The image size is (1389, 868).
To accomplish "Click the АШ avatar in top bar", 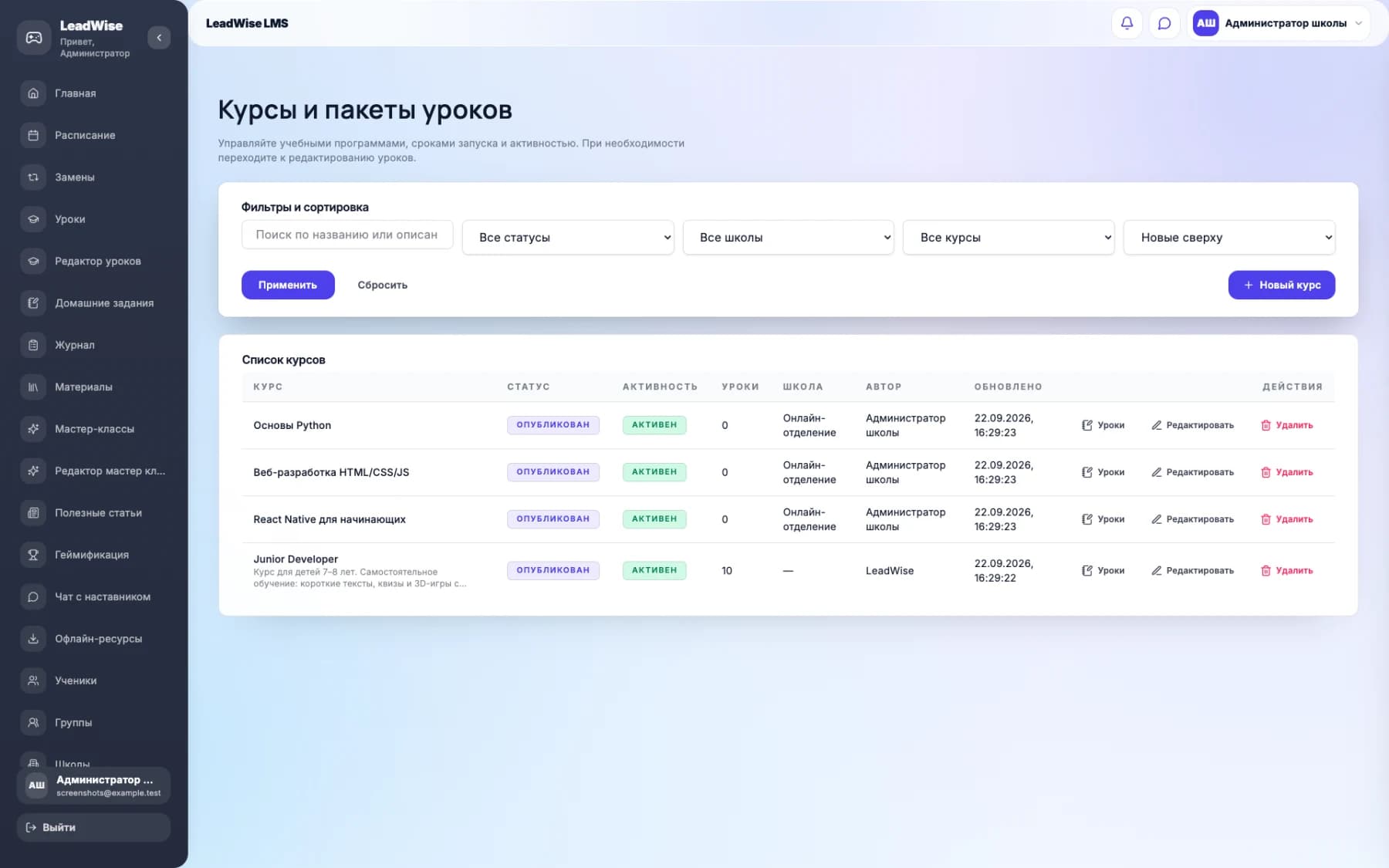I will pos(1206,23).
